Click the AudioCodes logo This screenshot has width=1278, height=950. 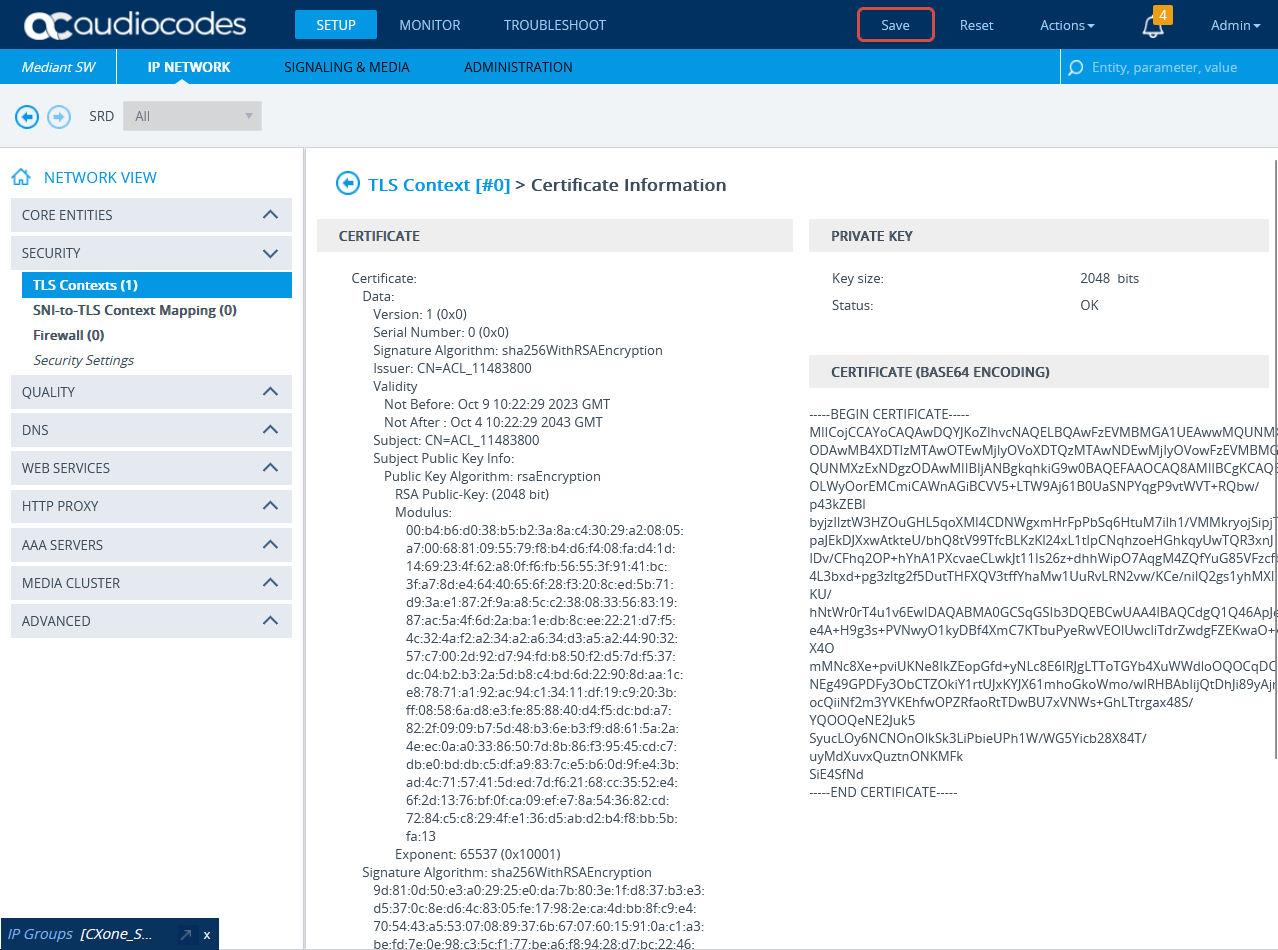coord(135,24)
